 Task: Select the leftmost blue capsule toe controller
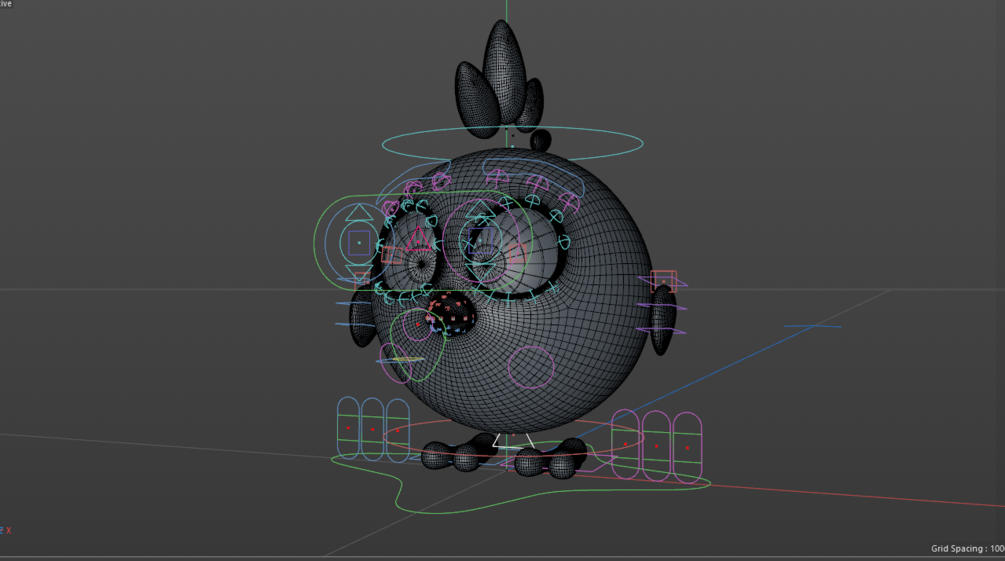(x=348, y=428)
